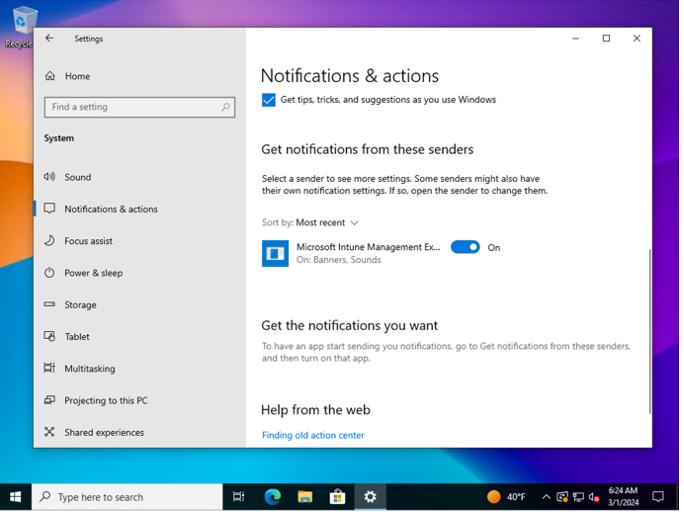684x516 pixels.
Task: Open Power & sleep settings
Action: pos(93,273)
